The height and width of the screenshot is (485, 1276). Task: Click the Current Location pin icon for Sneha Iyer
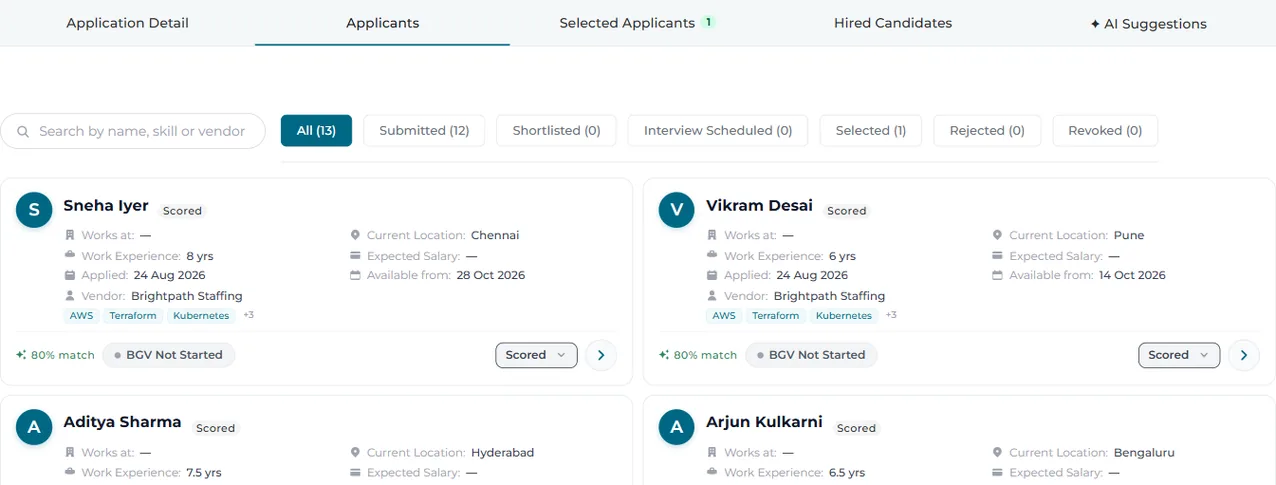(x=355, y=235)
